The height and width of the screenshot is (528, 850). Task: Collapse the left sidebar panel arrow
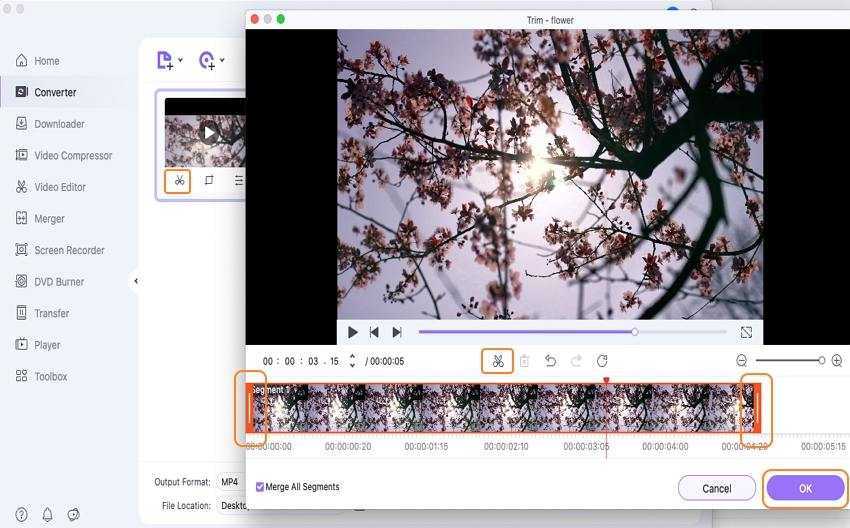(x=135, y=281)
